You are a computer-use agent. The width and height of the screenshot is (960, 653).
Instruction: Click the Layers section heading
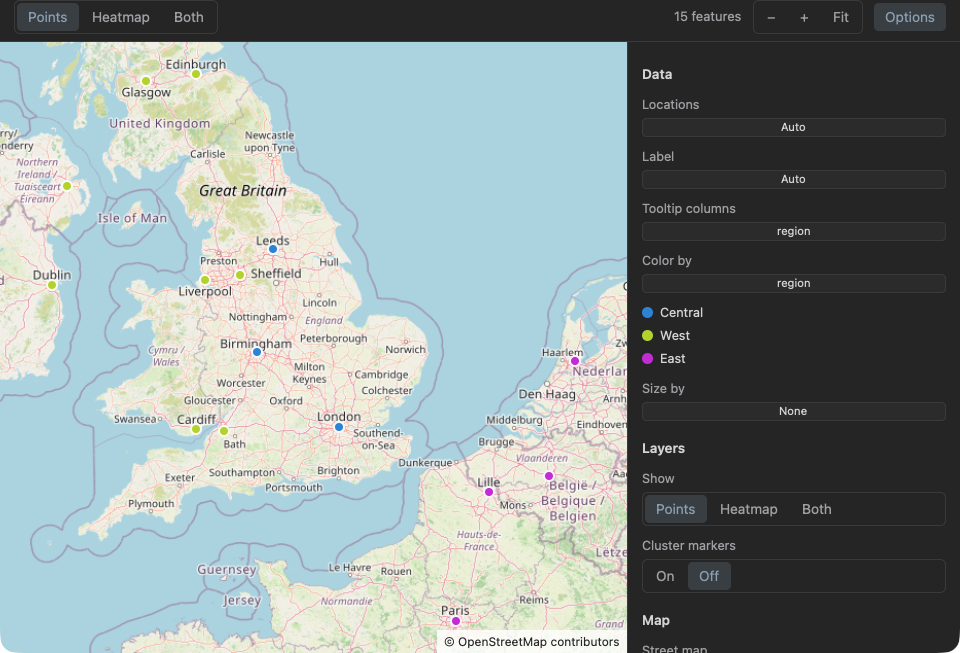point(663,449)
